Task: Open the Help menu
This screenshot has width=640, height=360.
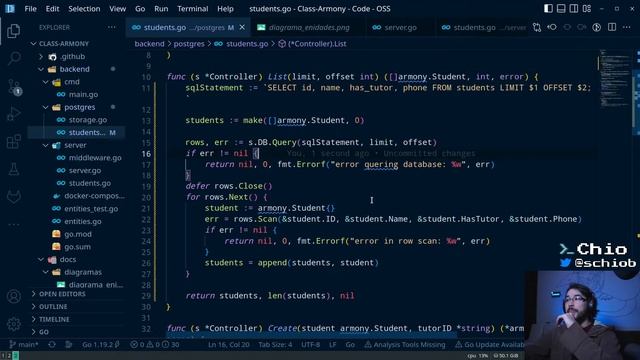Action: [x=225, y=9]
